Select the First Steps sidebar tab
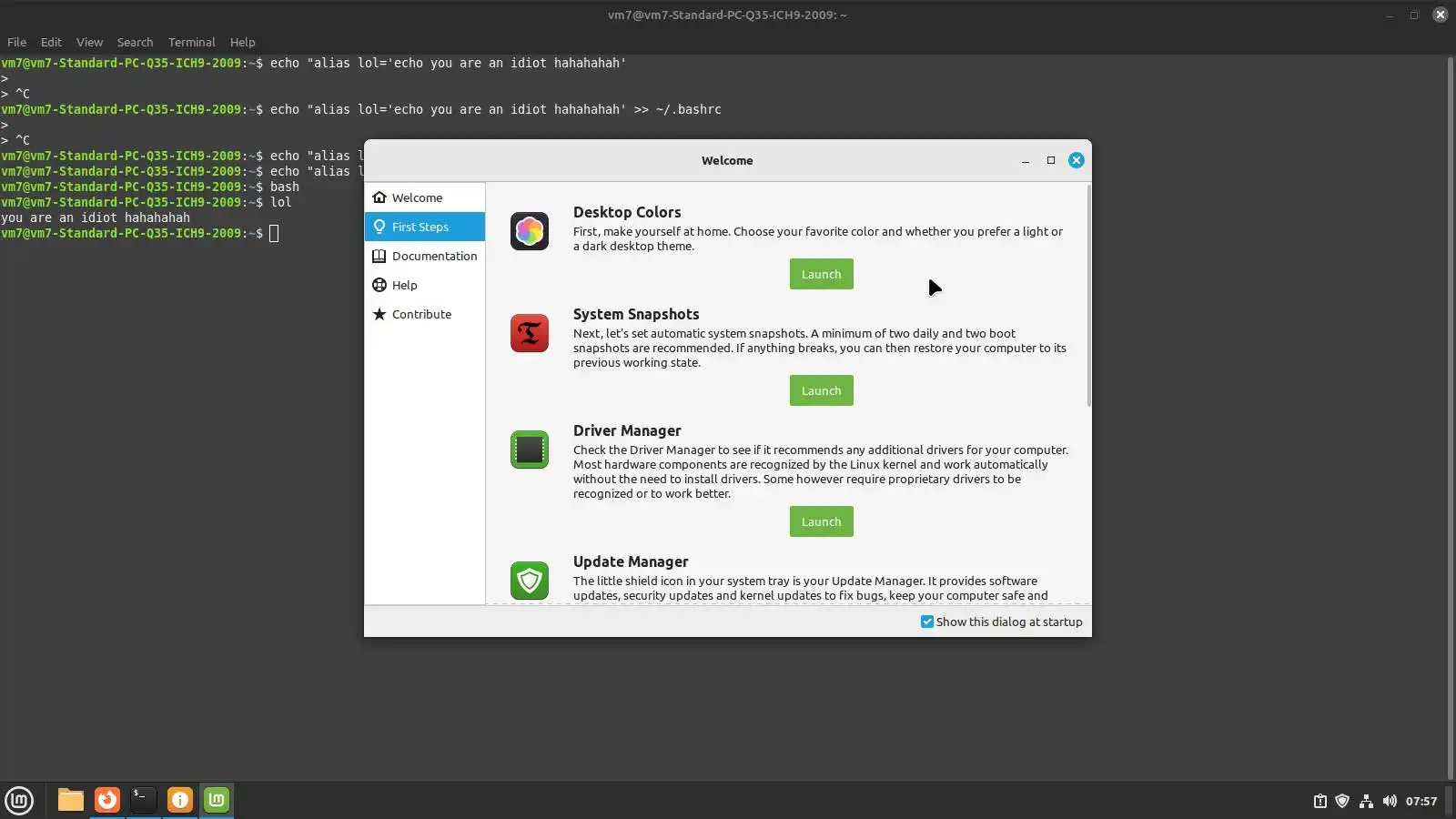 425,227
